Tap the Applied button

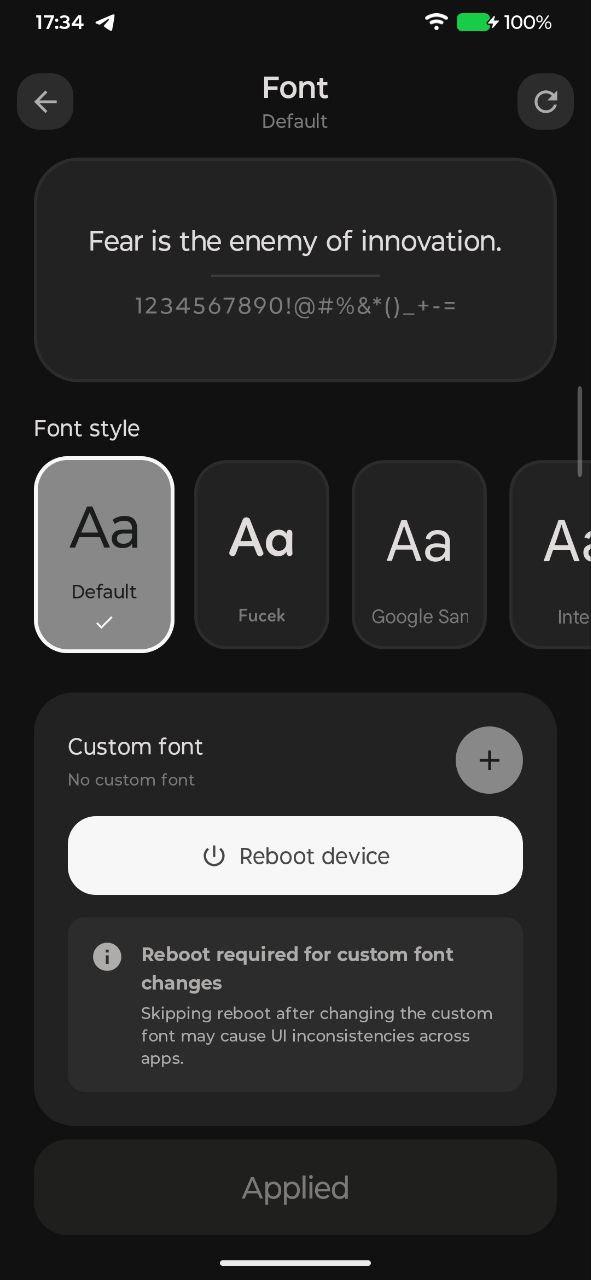click(295, 1187)
